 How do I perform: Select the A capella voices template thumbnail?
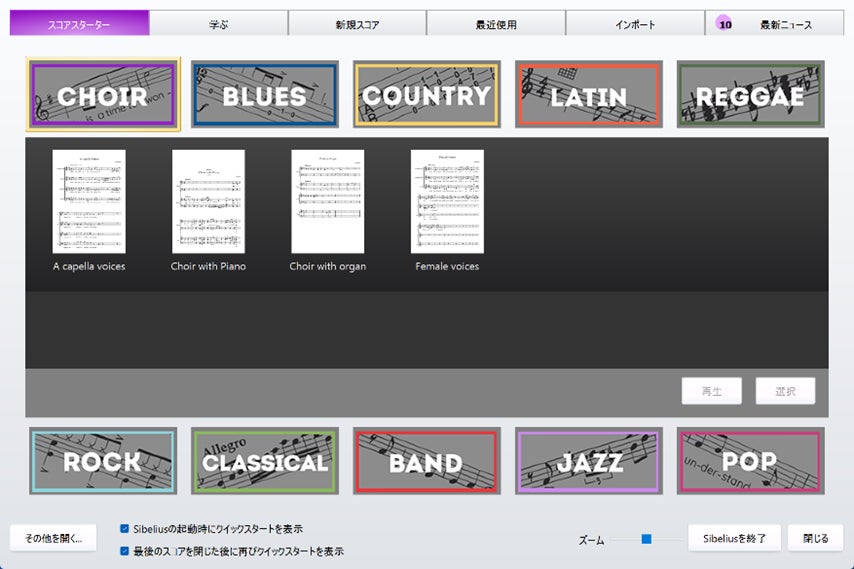89,201
